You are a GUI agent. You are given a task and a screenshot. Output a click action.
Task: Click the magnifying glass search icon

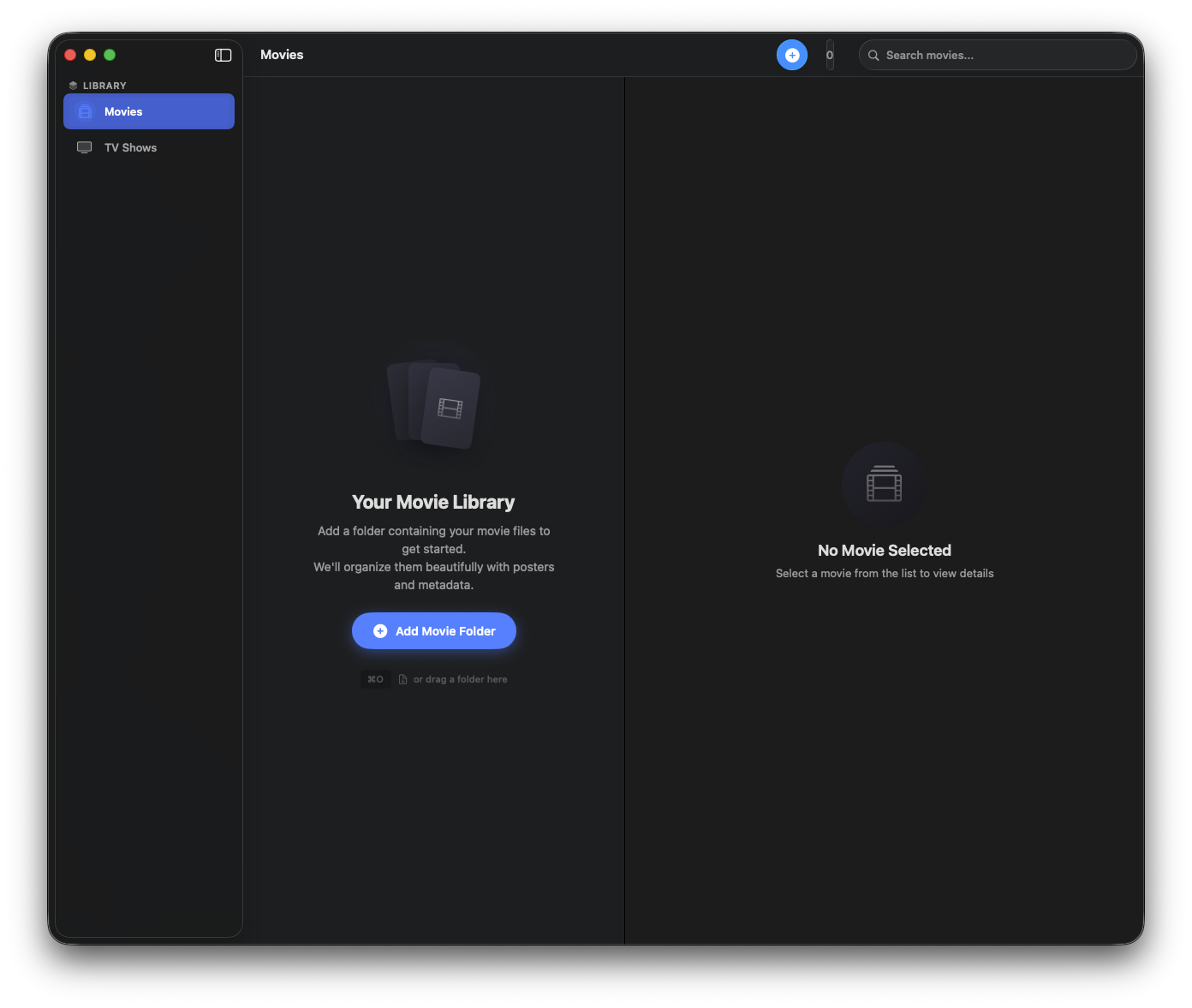(873, 55)
